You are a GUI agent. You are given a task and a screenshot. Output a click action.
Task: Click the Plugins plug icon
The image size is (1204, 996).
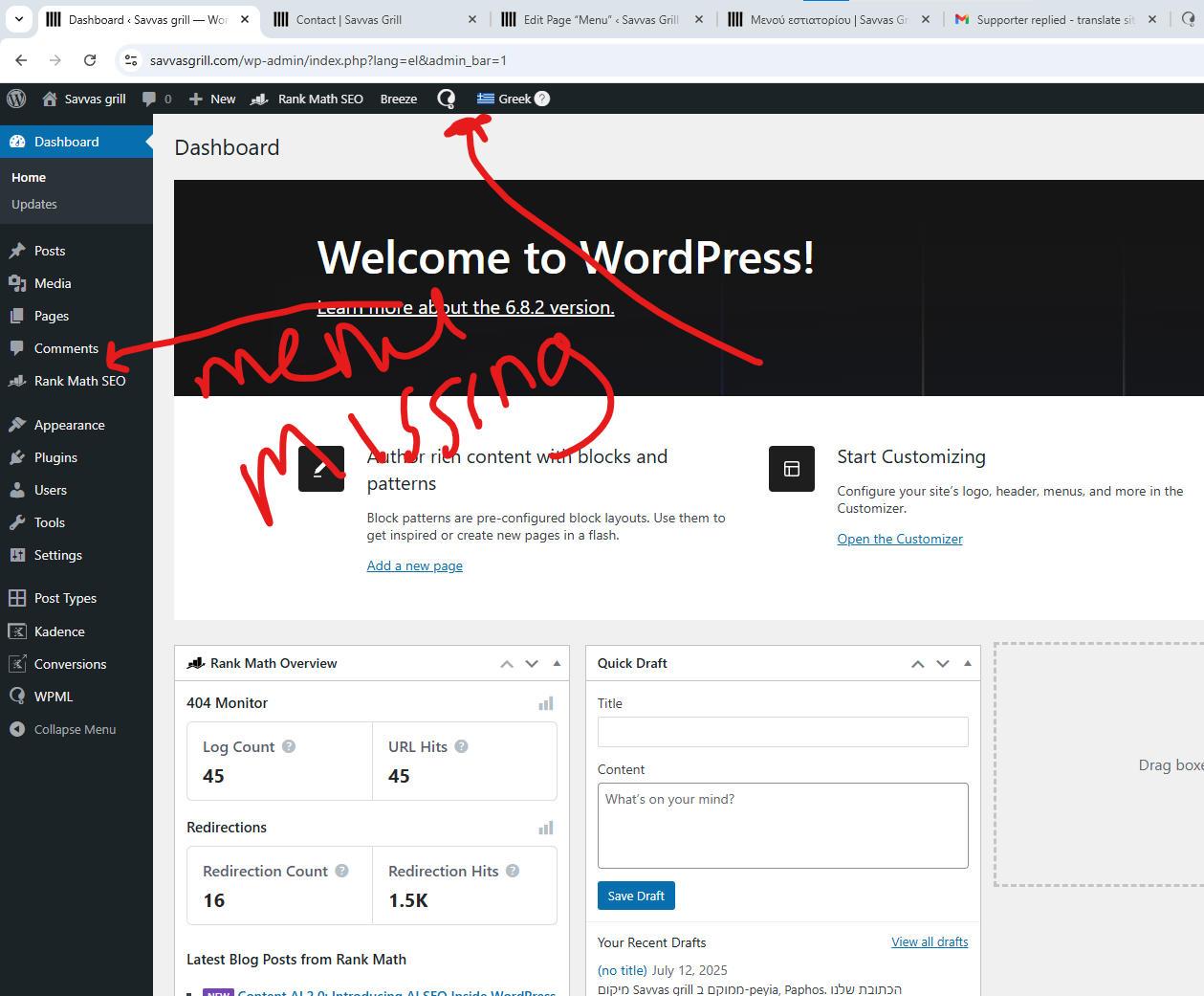point(17,457)
